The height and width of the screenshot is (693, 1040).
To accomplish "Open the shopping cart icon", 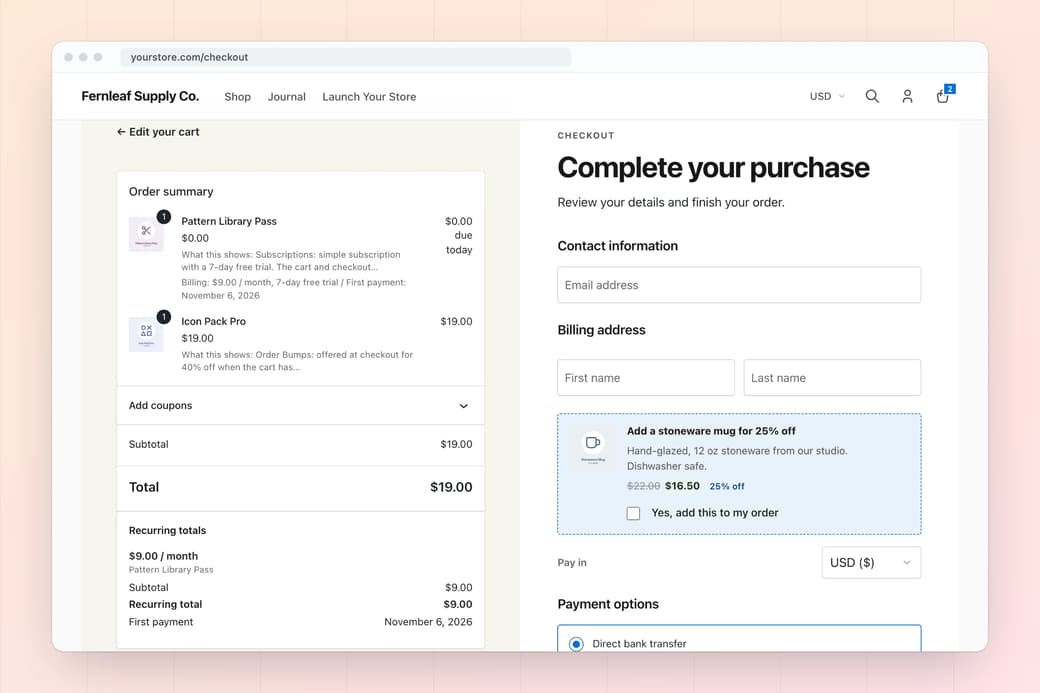I will point(942,96).
